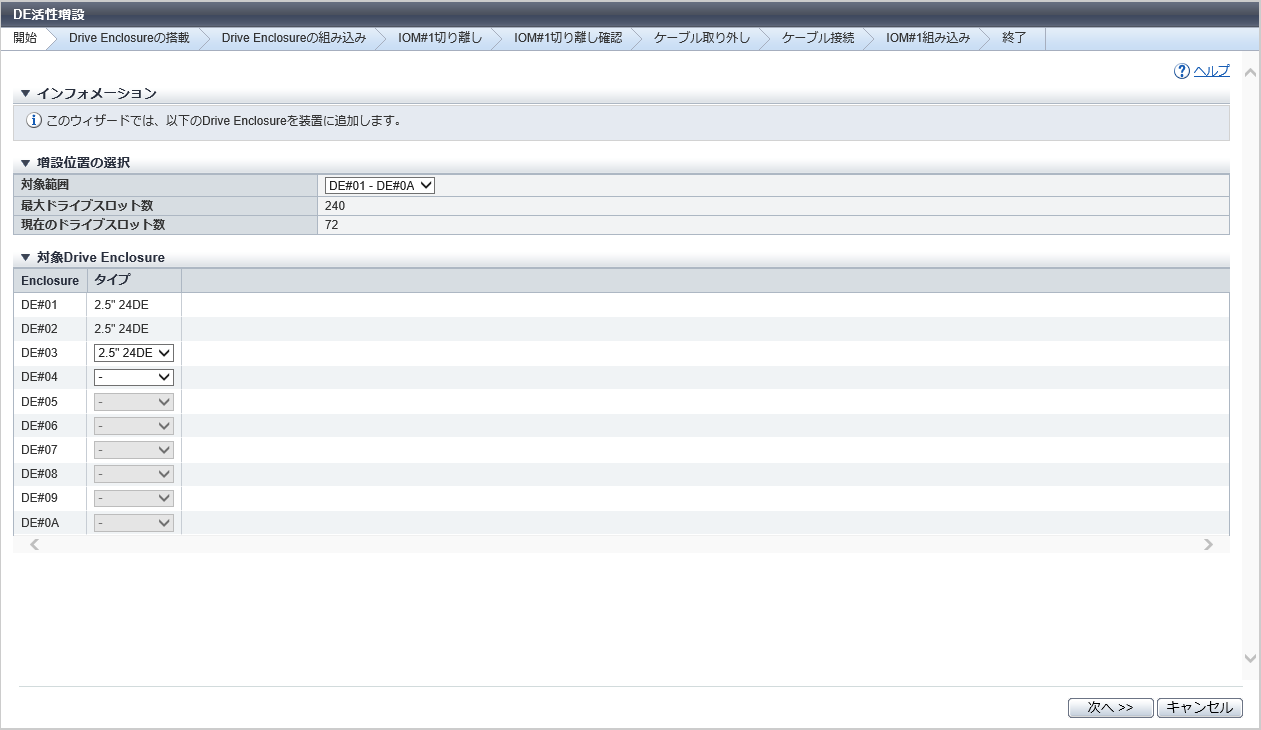The height and width of the screenshot is (730, 1261).
Task: Click the horizontal scrollbar left arrow
Action: [x=35, y=545]
